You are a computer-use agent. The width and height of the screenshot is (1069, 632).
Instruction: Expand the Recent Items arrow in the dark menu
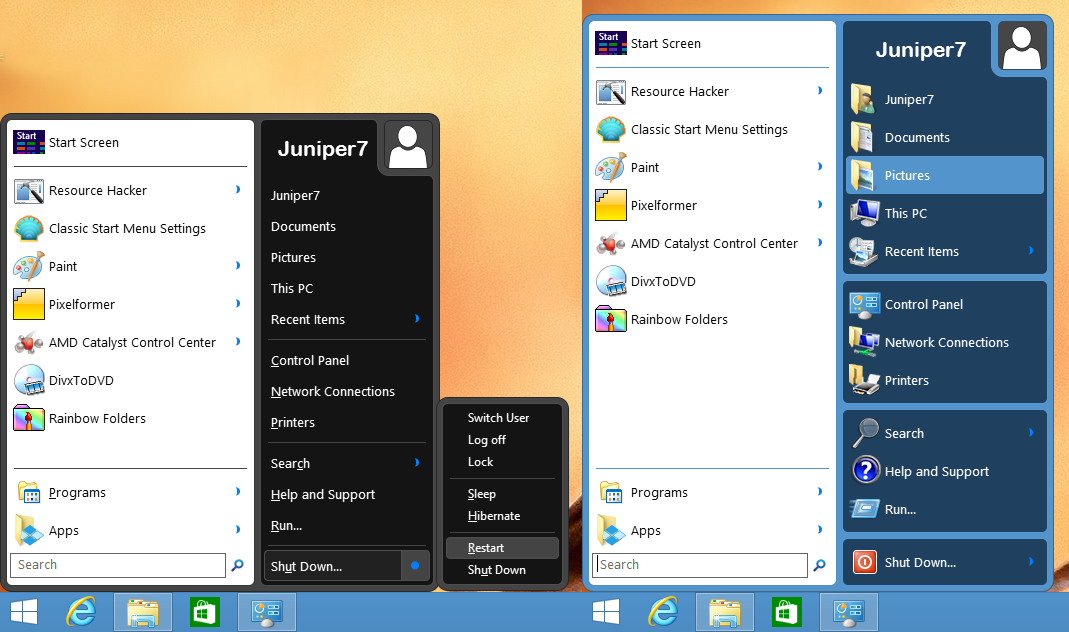coord(417,318)
